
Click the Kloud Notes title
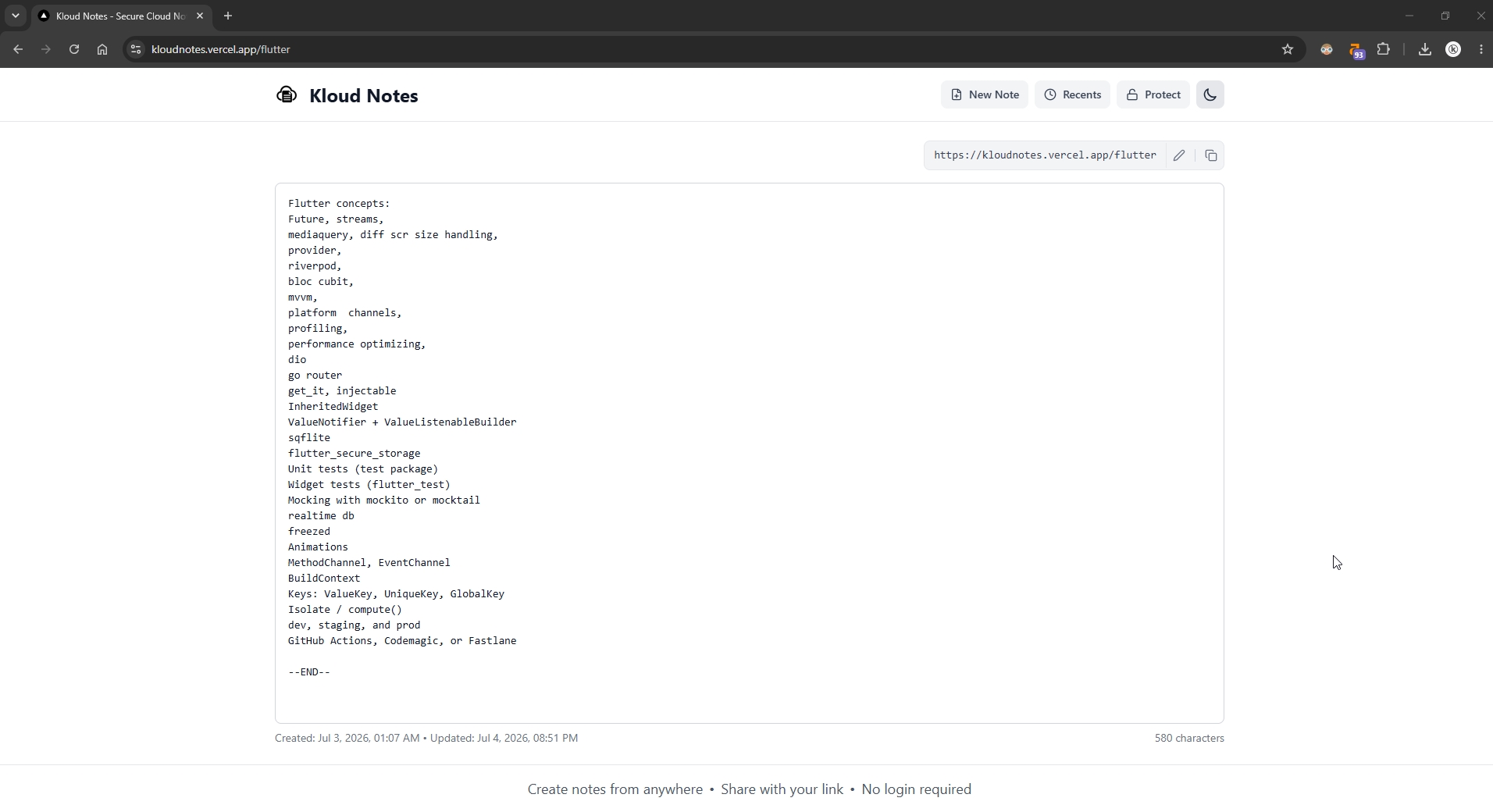pyautogui.click(x=364, y=96)
